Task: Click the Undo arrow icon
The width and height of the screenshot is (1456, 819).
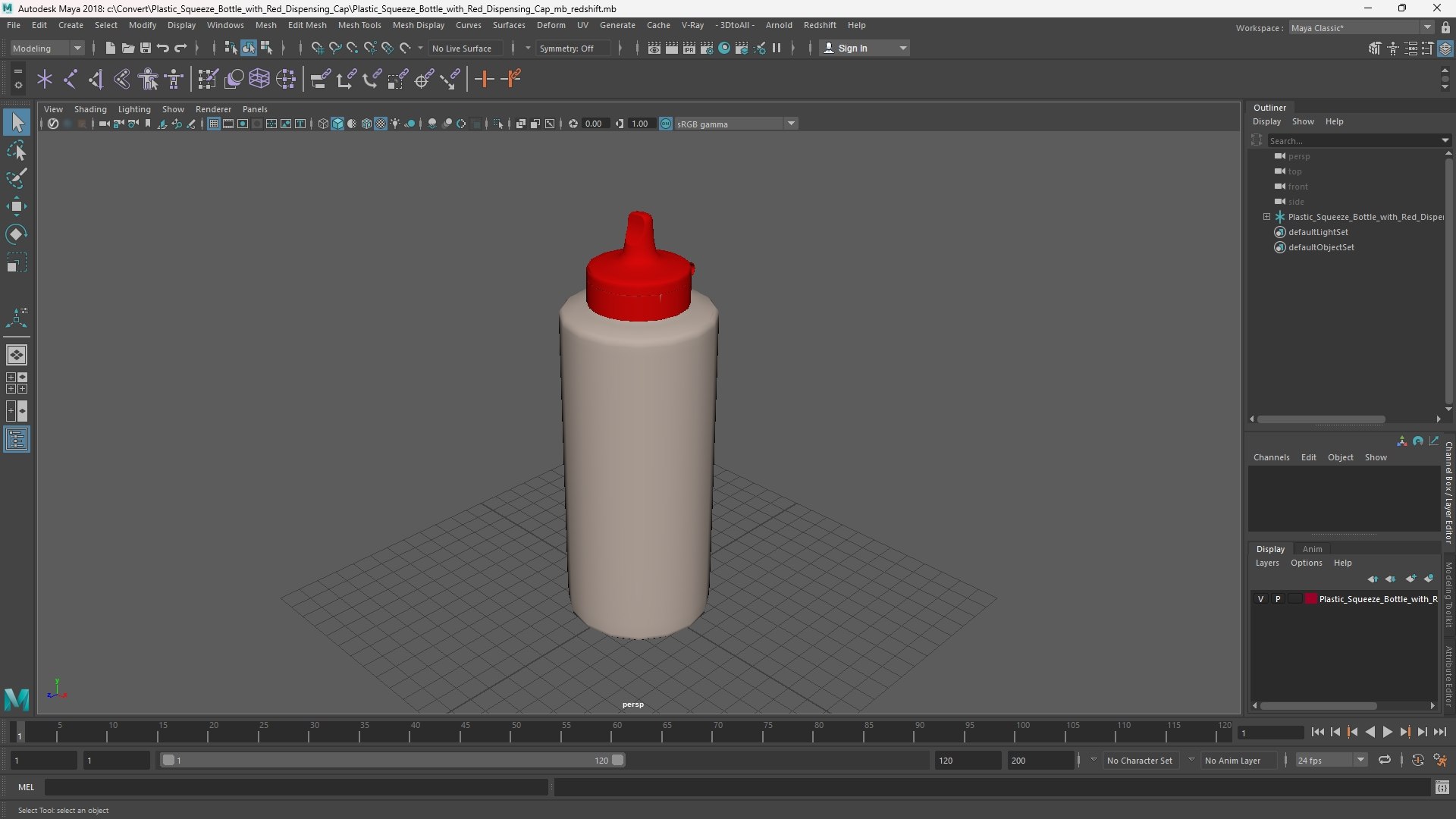Action: pyautogui.click(x=163, y=48)
